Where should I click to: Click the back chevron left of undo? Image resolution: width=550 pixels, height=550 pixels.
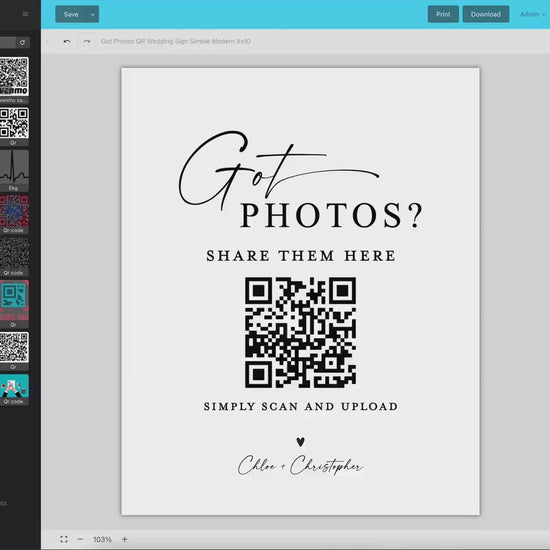[49, 41]
